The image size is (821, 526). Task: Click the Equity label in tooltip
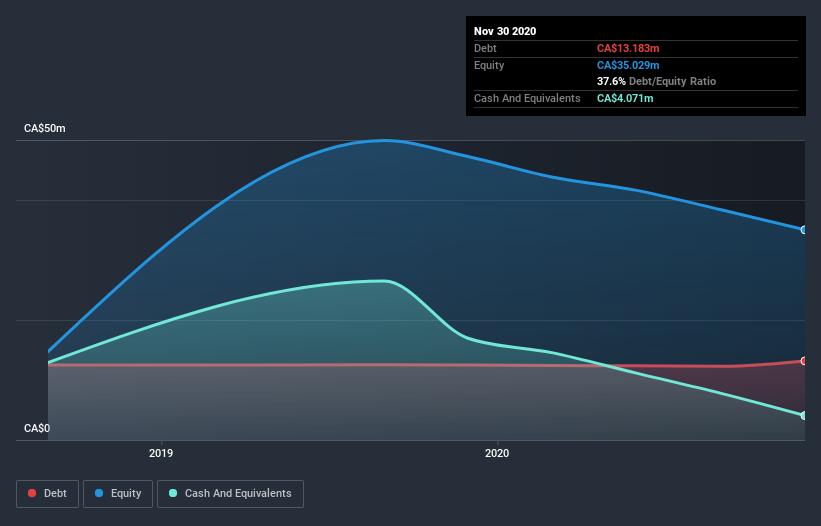489,65
